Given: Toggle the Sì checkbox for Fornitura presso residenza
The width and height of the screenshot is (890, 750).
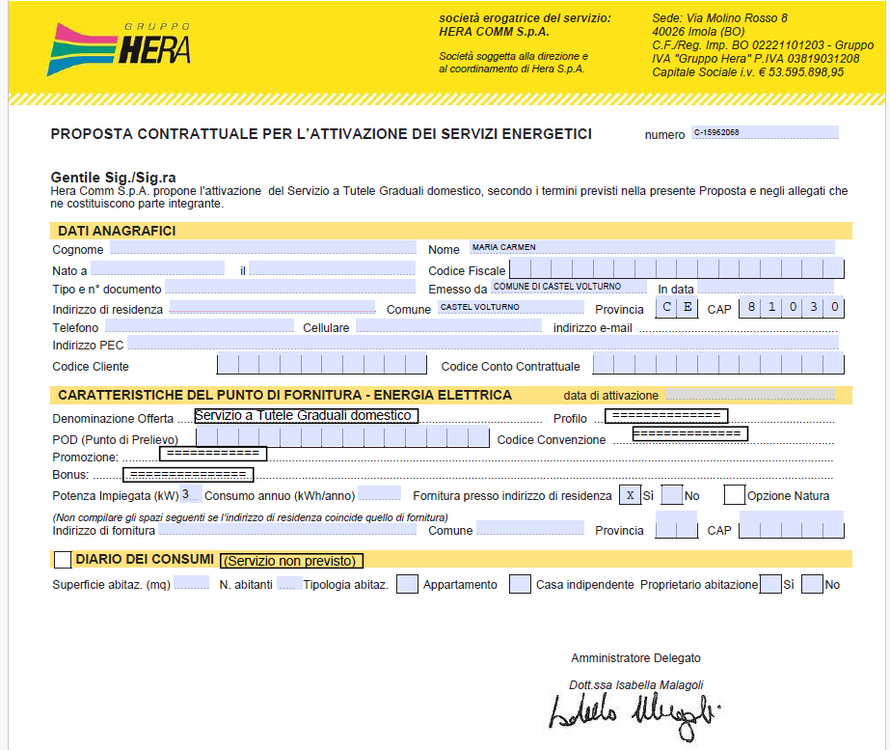Looking at the screenshot, I should 630,495.
